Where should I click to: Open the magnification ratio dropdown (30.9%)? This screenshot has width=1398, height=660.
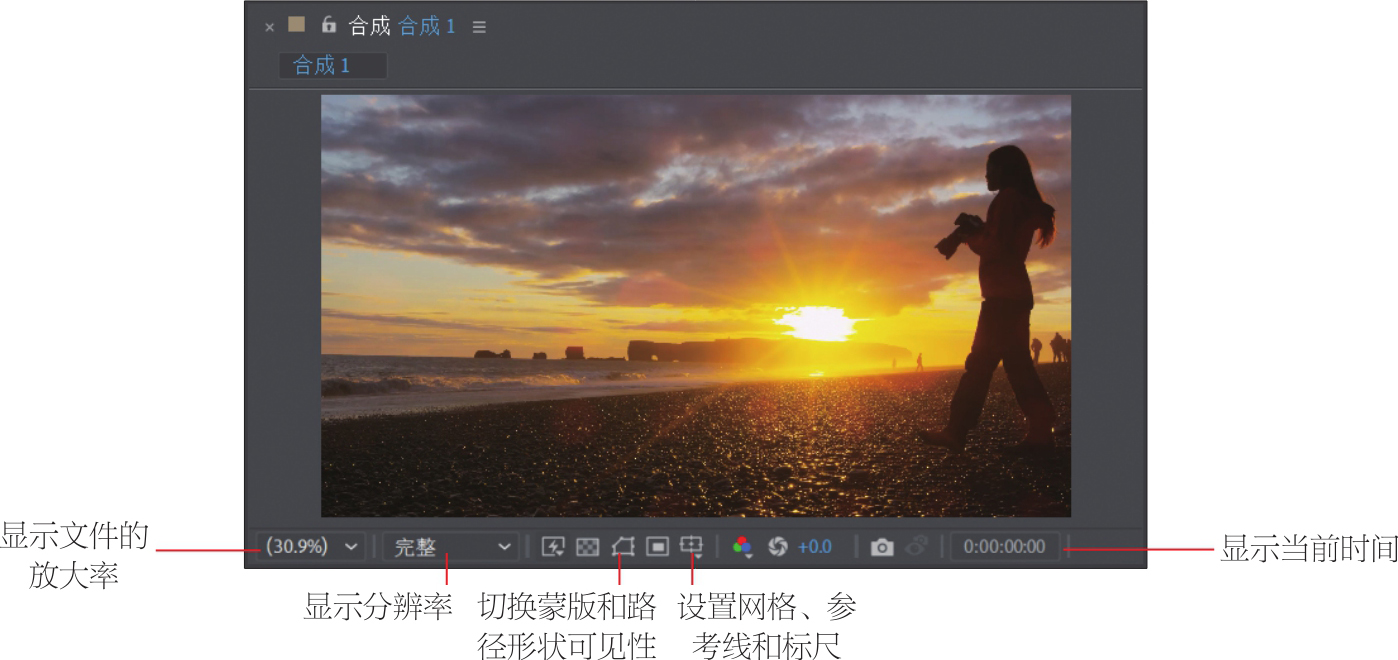(309, 547)
